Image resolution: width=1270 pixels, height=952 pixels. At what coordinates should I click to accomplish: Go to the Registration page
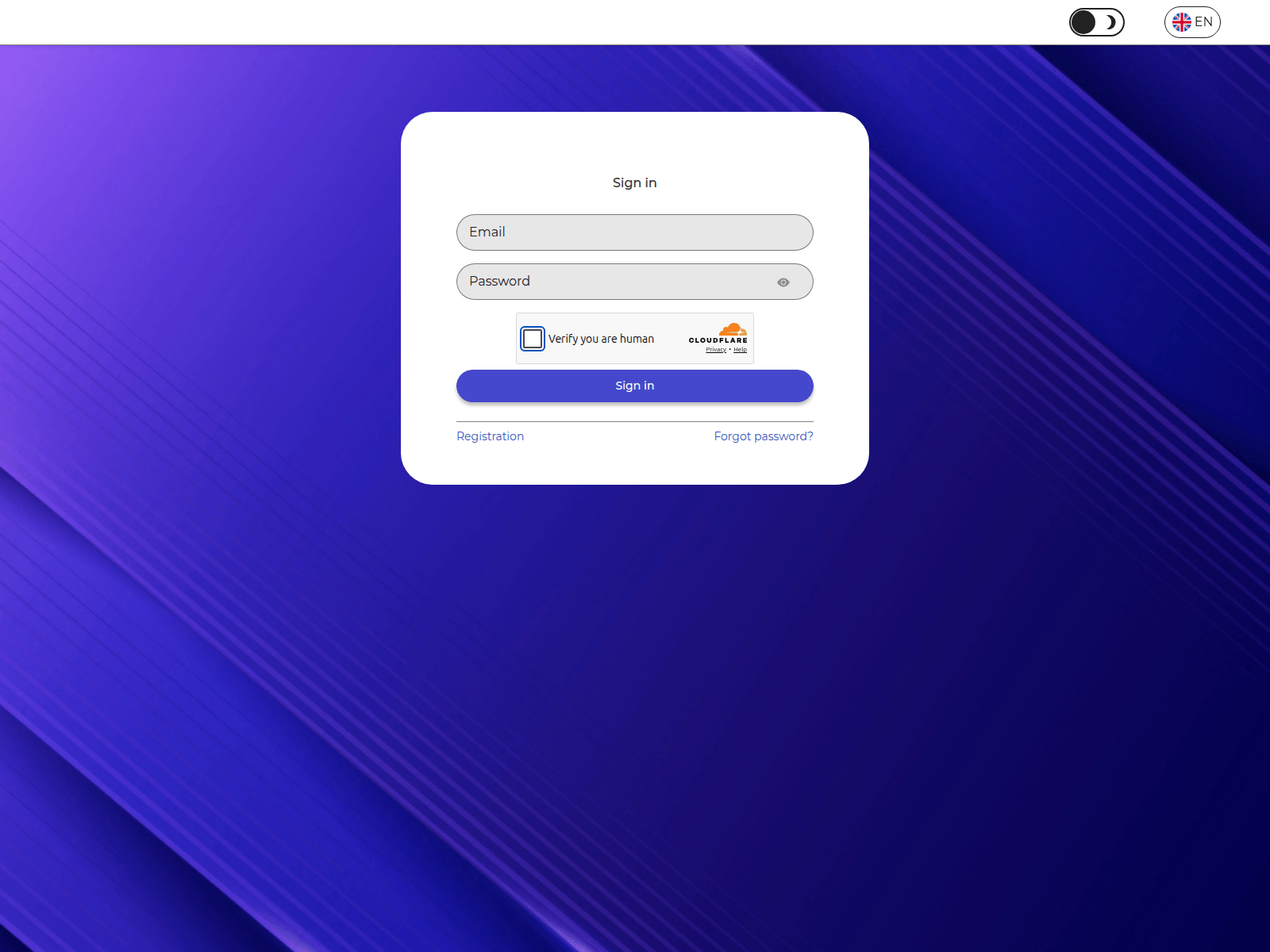click(x=490, y=436)
